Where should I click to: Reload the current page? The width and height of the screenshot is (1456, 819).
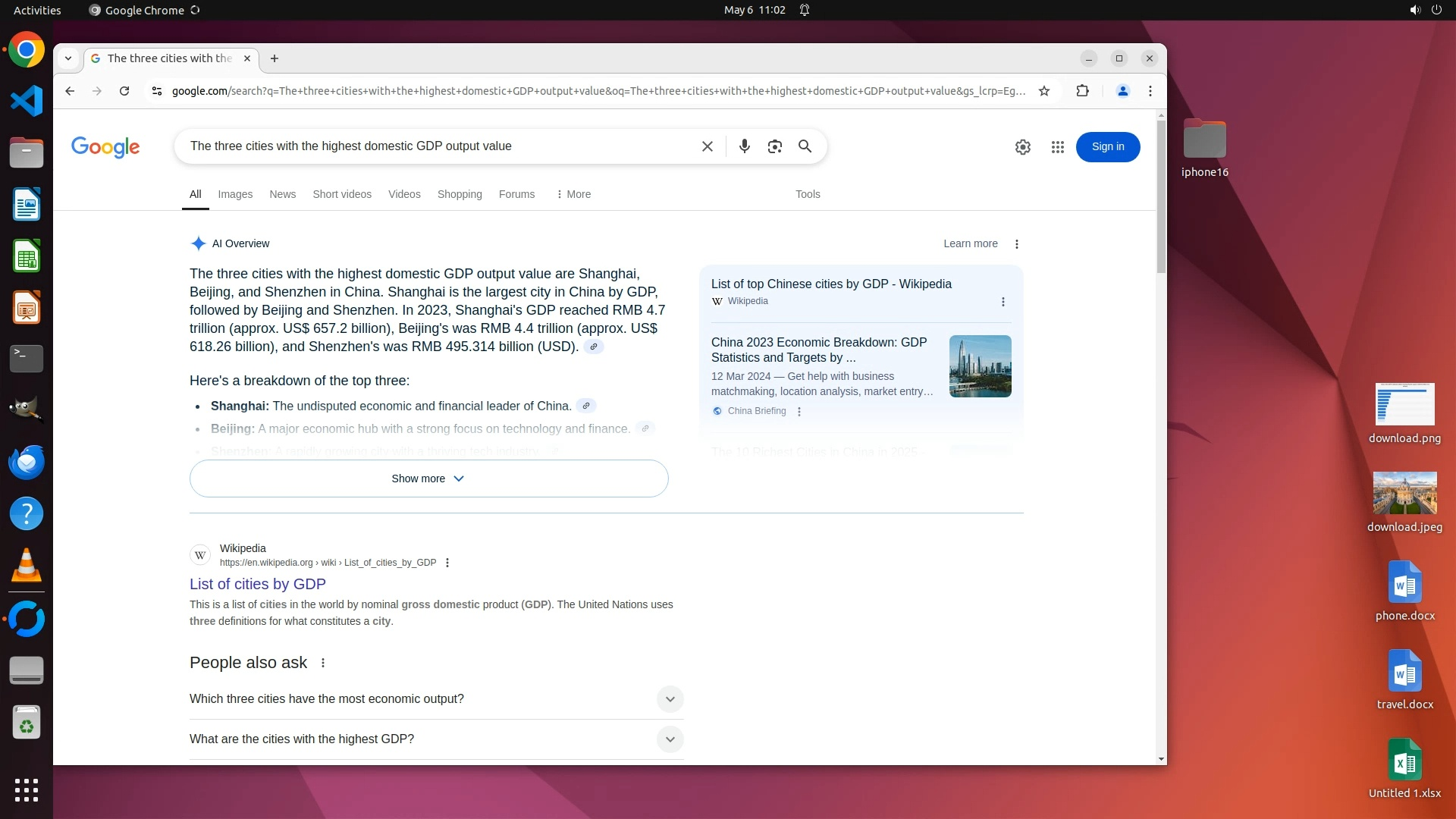pos(124,91)
